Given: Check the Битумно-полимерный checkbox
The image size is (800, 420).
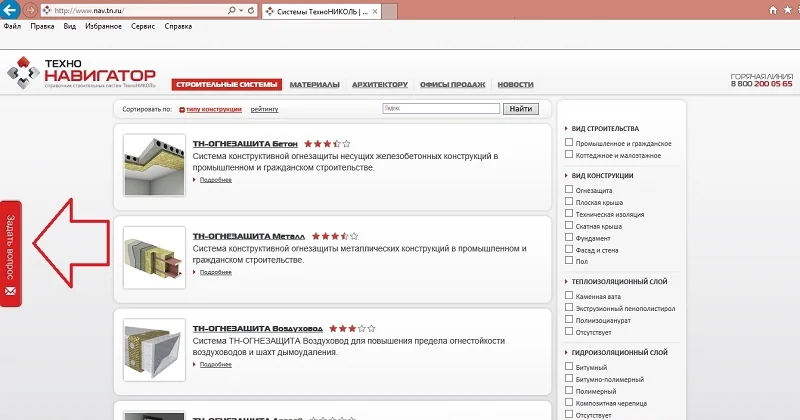Looking at the screenshot, I should click(x=569, y=378).
